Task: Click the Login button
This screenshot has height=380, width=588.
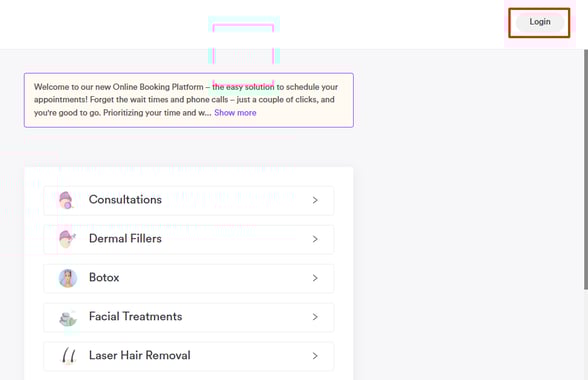Action: (540, 22)
